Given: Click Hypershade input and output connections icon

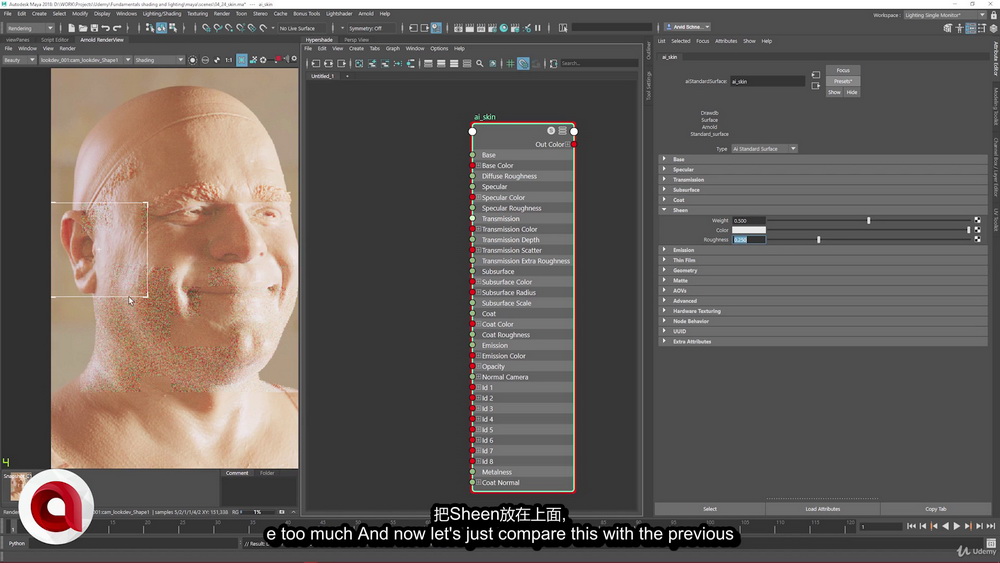Looking at the screenshot, I should pyautogui.click(x=328, y=64).
